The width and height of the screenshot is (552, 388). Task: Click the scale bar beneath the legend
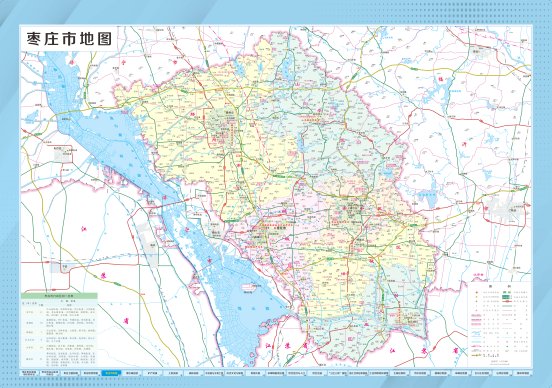(500, 362)
